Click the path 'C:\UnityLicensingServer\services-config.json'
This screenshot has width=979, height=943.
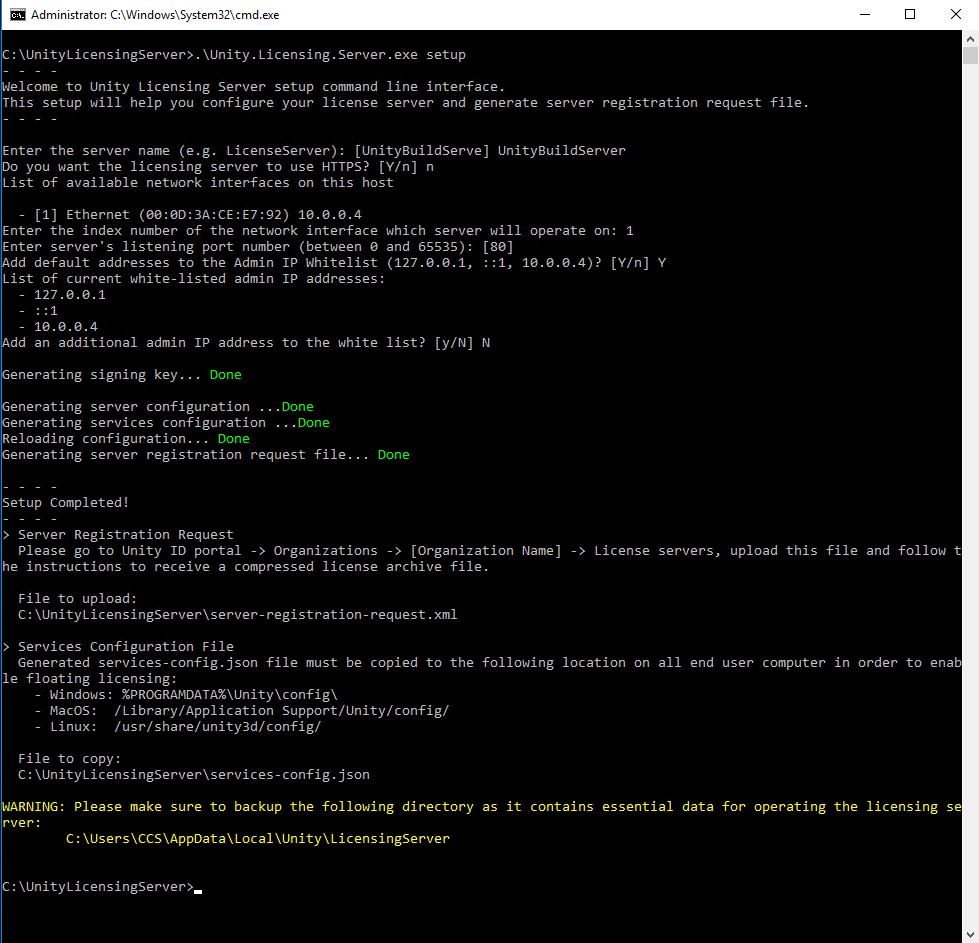point(194,775)
